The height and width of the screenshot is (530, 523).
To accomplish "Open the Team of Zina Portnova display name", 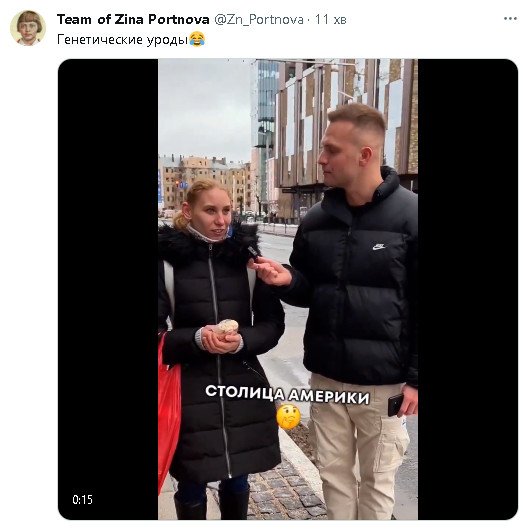I will pos(133,19).
